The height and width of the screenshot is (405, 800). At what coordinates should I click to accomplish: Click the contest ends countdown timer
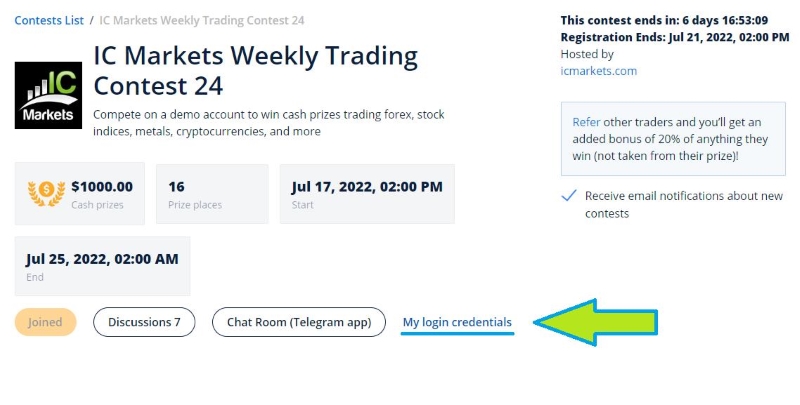click(664, 20)
